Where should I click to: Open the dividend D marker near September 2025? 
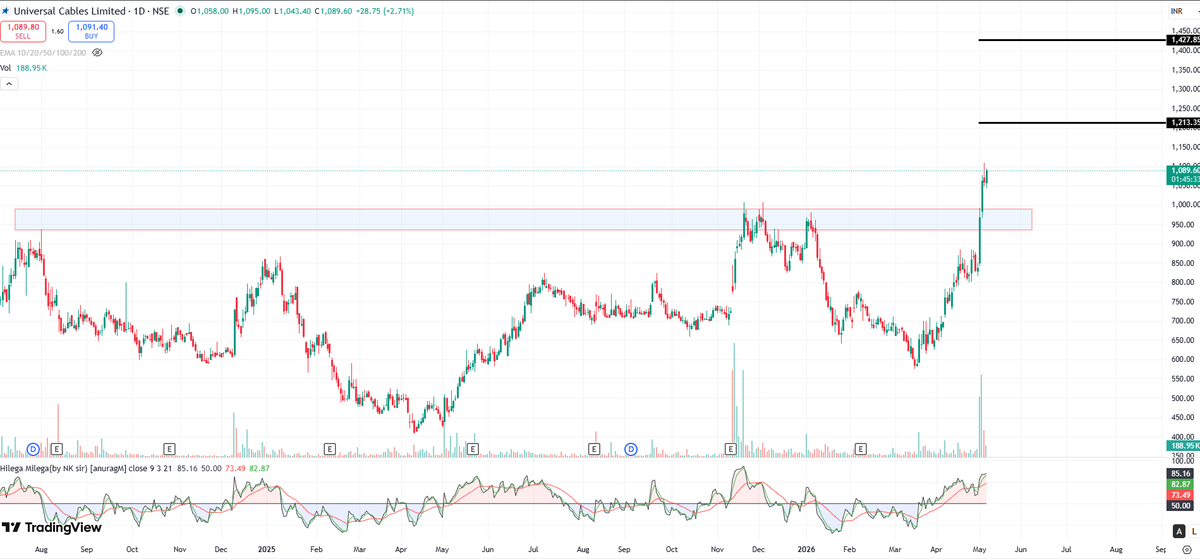pos(631,449)
